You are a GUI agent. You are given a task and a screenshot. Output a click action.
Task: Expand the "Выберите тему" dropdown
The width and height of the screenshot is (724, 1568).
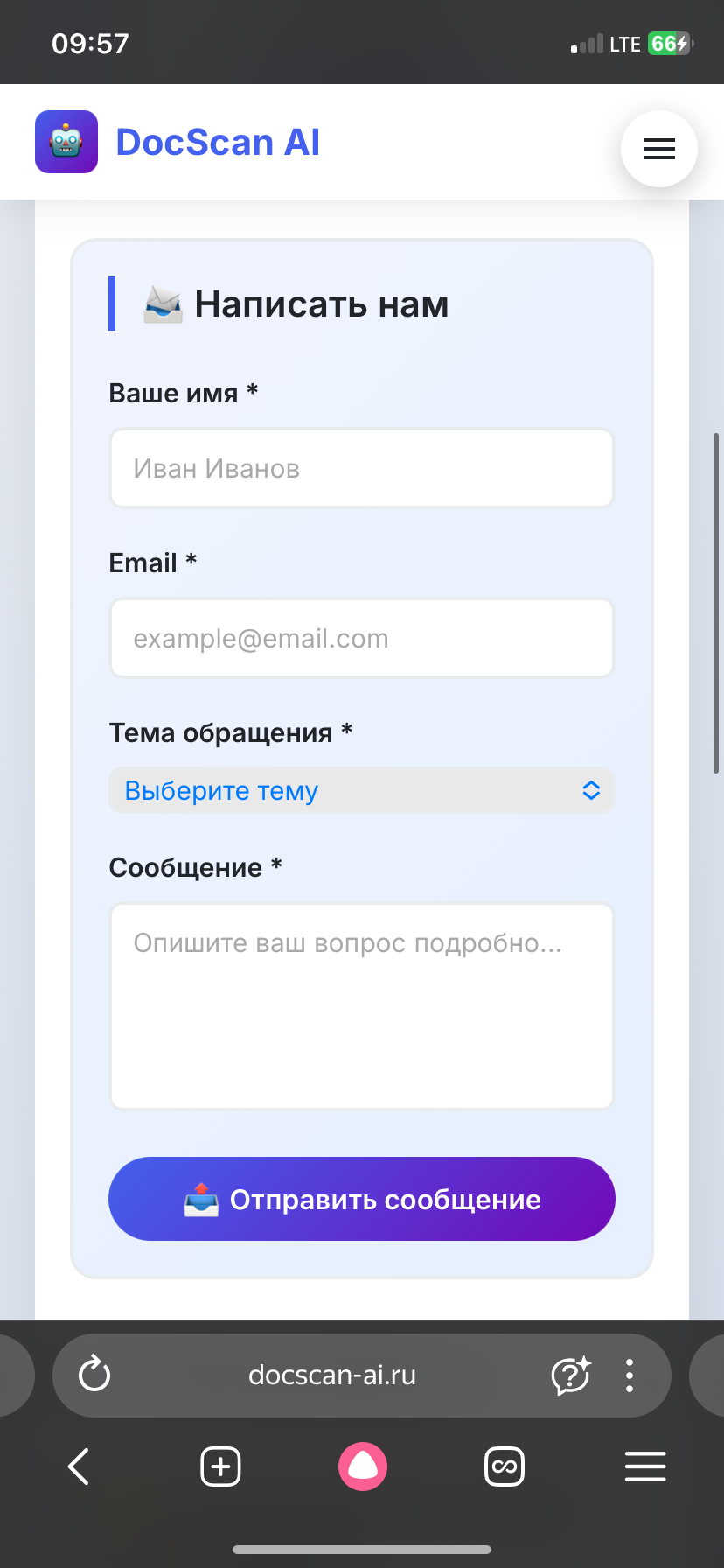350,790
